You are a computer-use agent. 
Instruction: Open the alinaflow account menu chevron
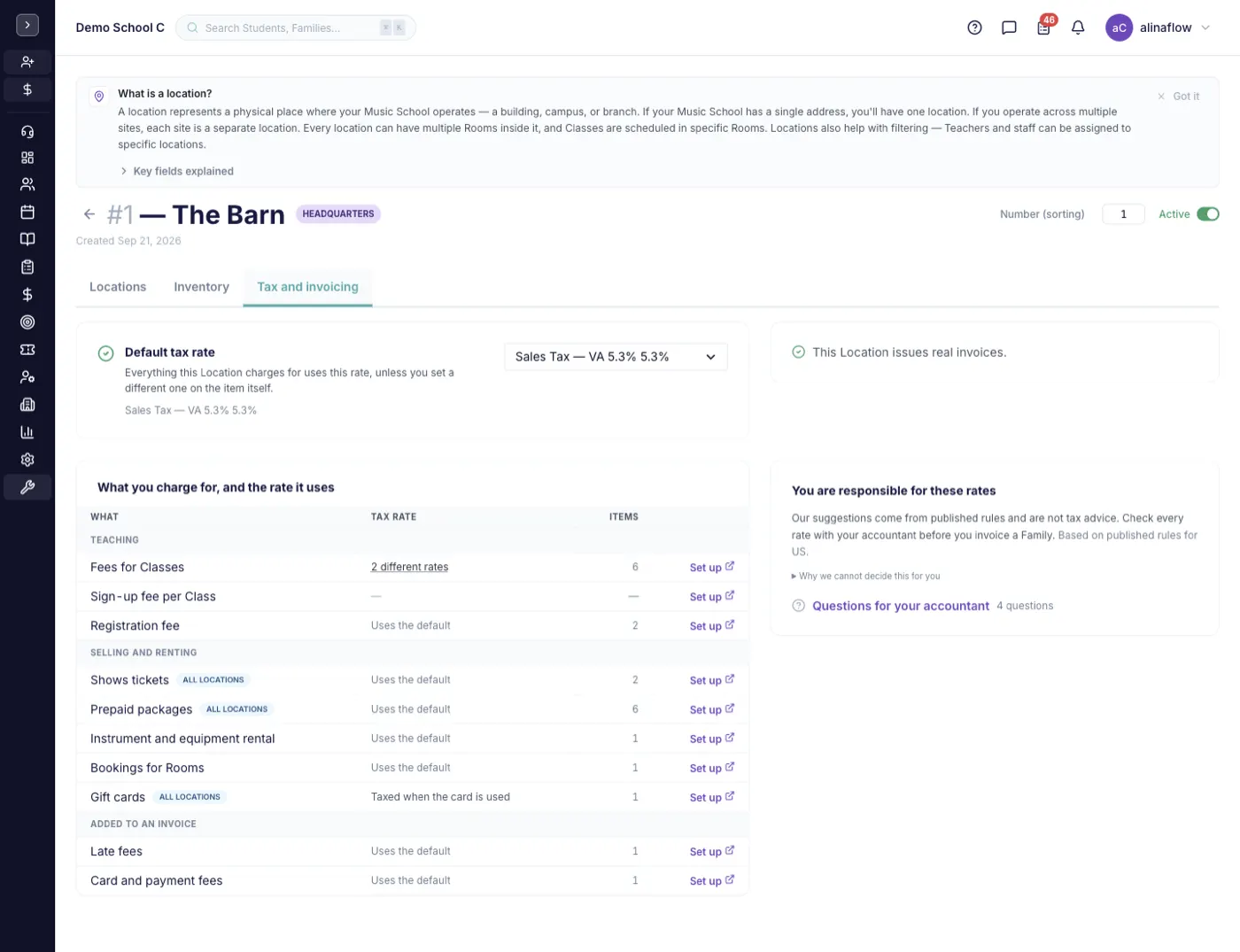pyautogui.click(x=1205, y=27)
